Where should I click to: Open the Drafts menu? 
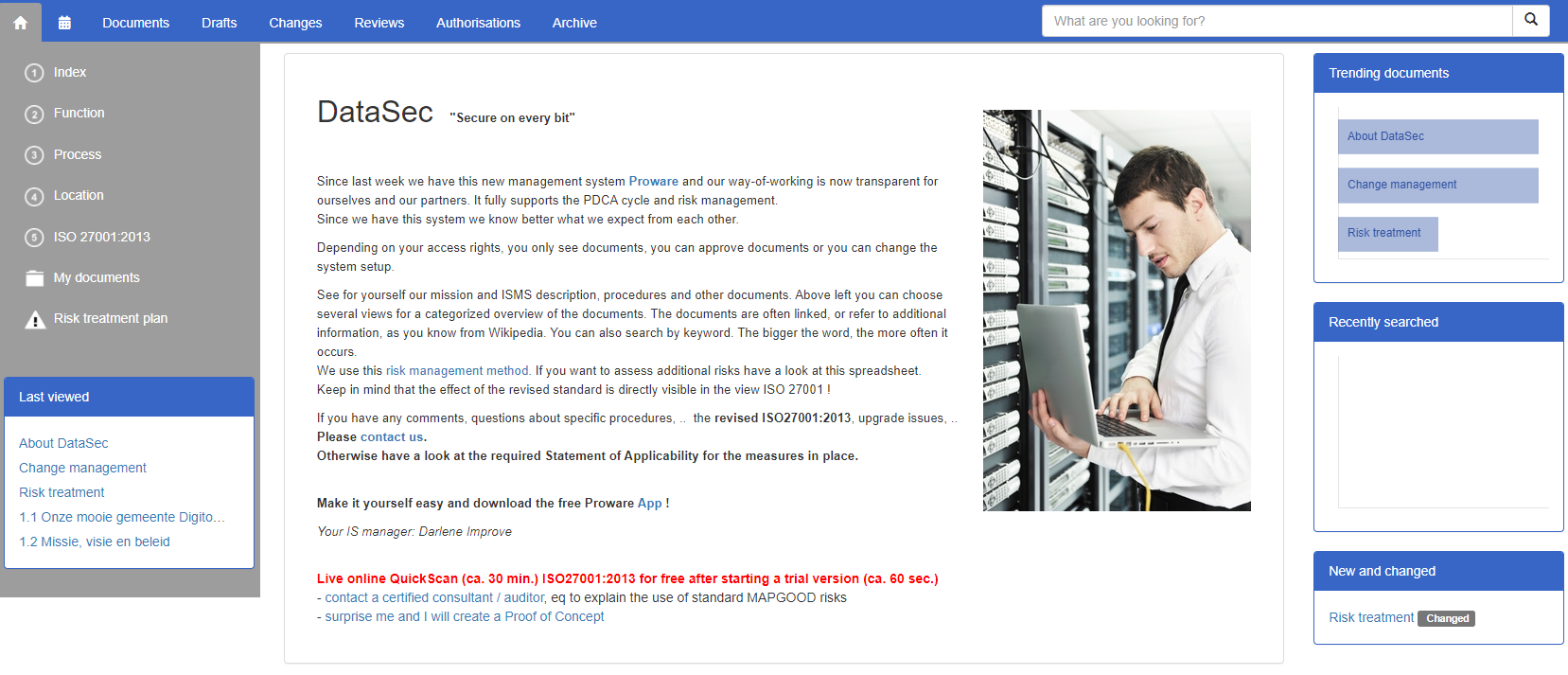[x=219, y=23]
